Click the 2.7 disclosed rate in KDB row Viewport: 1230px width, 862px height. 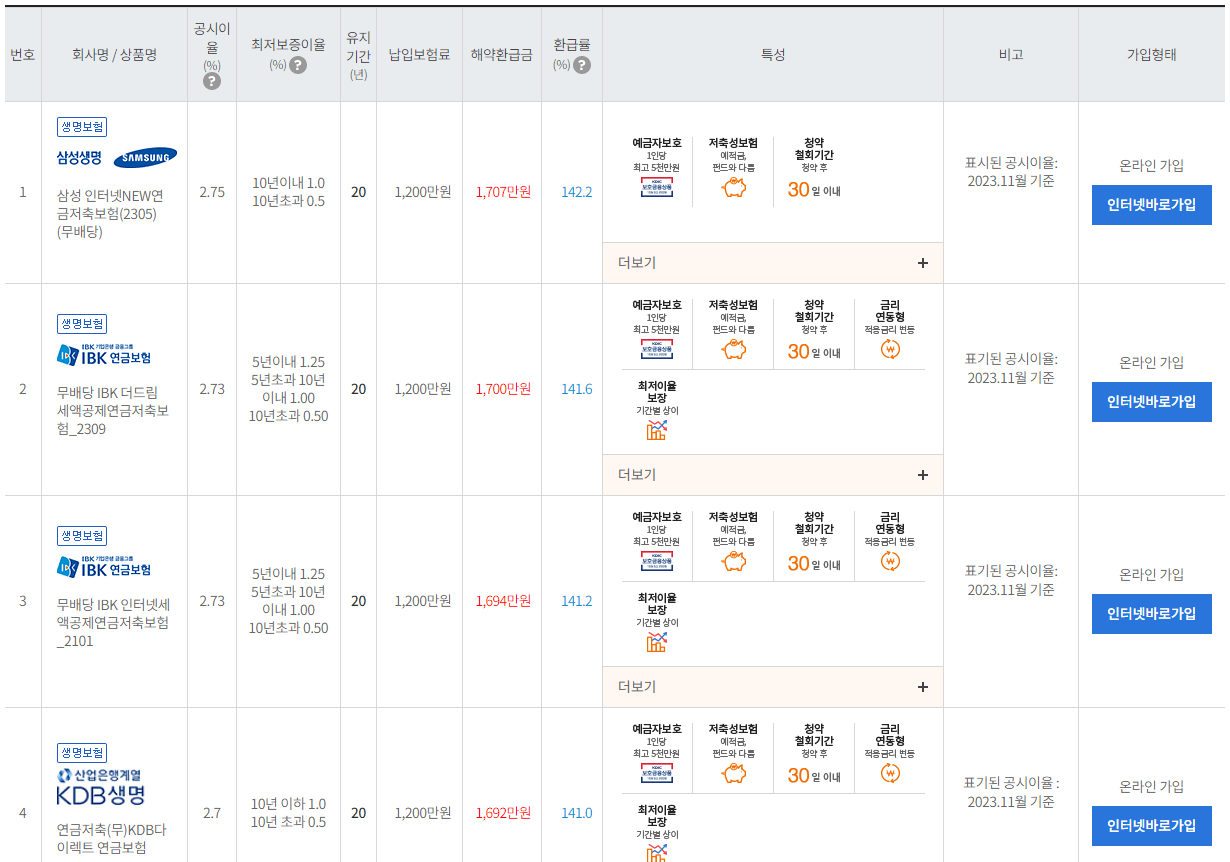(212, 813)
